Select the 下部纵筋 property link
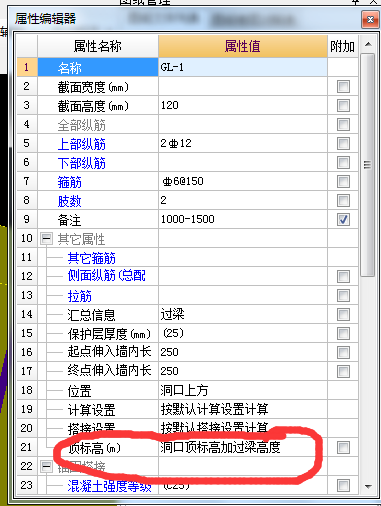This screenshot has width=381, height=506. pos(82,163)
